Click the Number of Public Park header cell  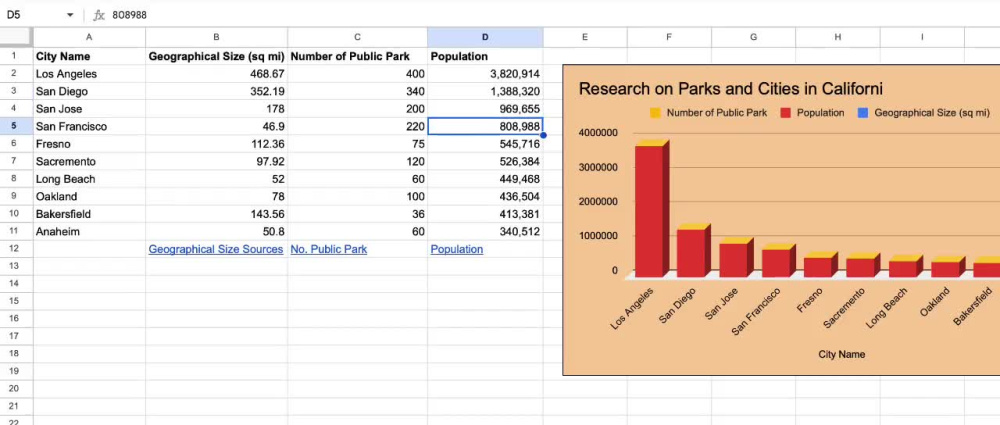[x=357, y=56]
